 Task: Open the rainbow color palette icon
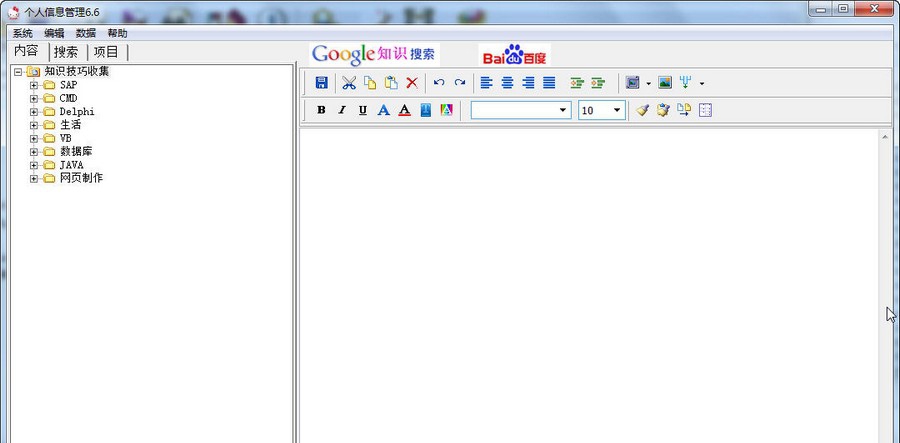coord(447,110)
